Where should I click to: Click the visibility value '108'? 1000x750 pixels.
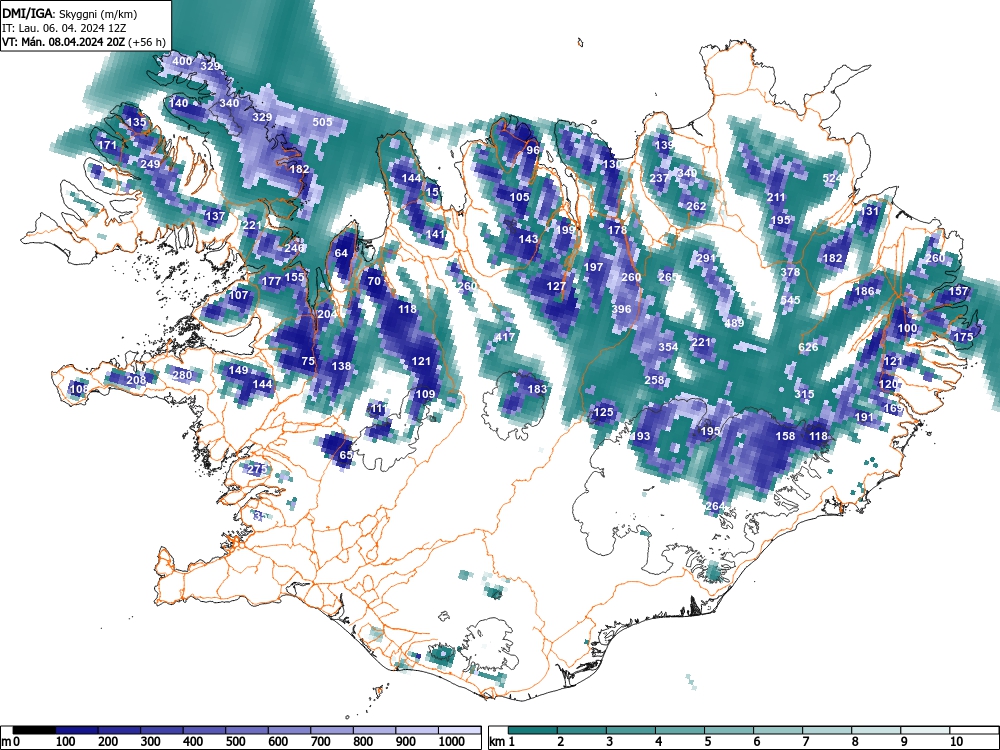[79, 389]
